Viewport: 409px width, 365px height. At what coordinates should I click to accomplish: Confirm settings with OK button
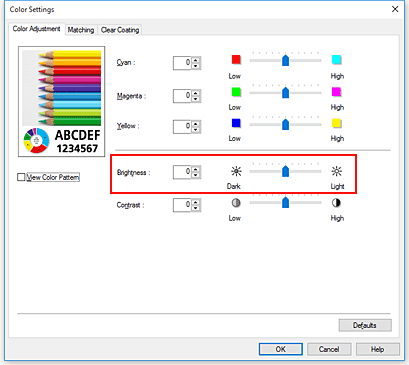point(281,349)
